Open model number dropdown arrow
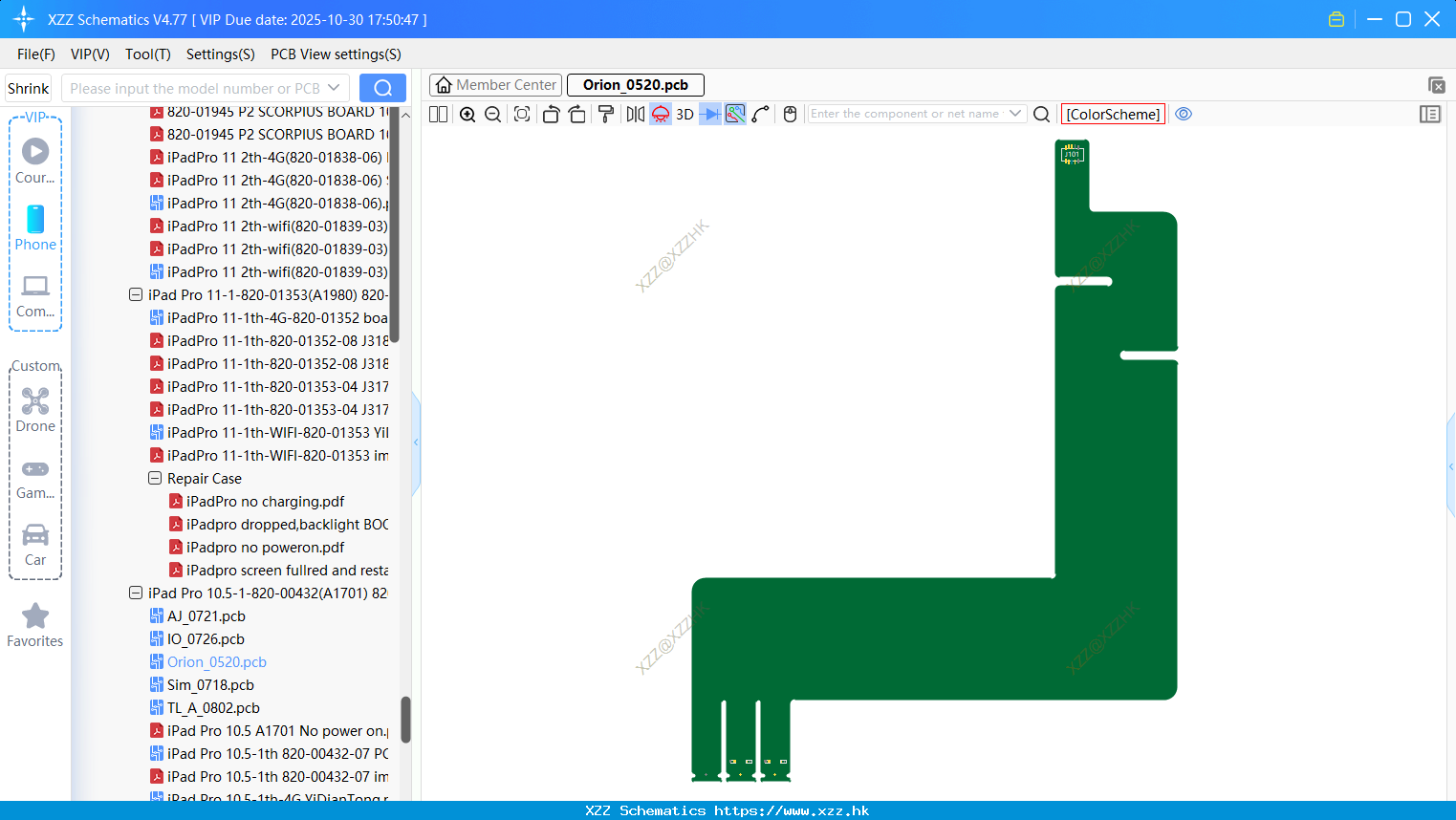Screen dimensions: 1456x820 coord(334,88)
